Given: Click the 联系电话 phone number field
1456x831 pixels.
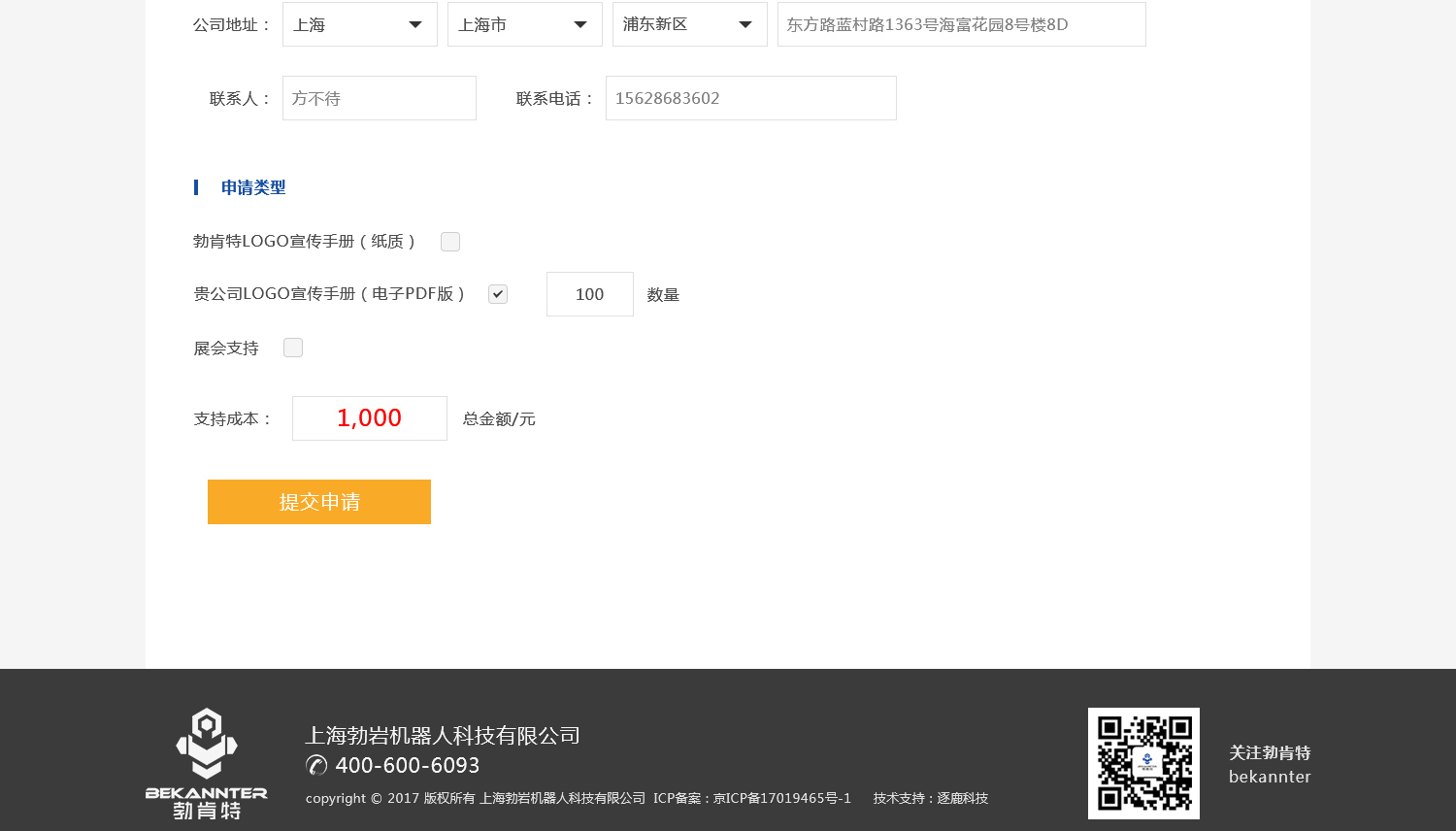Looking at the screenshot, I should point(750,98).
